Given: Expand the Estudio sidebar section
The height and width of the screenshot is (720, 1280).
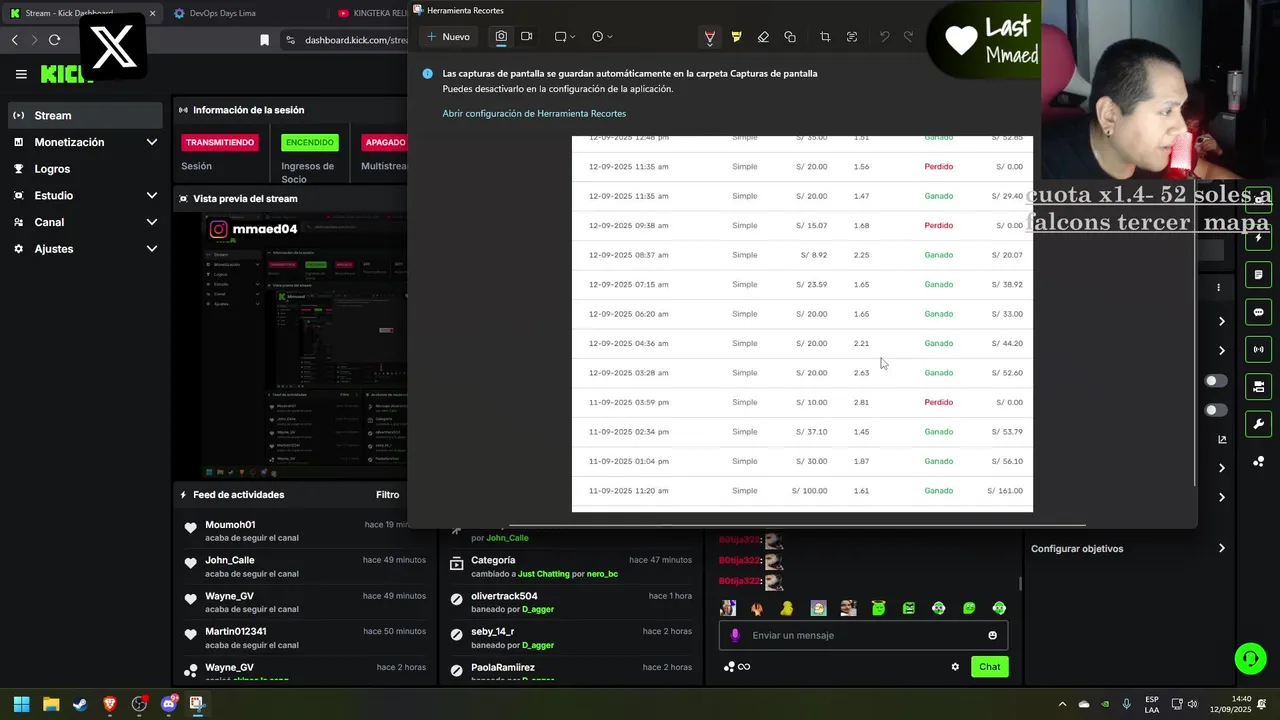Looking at the screenshot, I should pos(84,196).
